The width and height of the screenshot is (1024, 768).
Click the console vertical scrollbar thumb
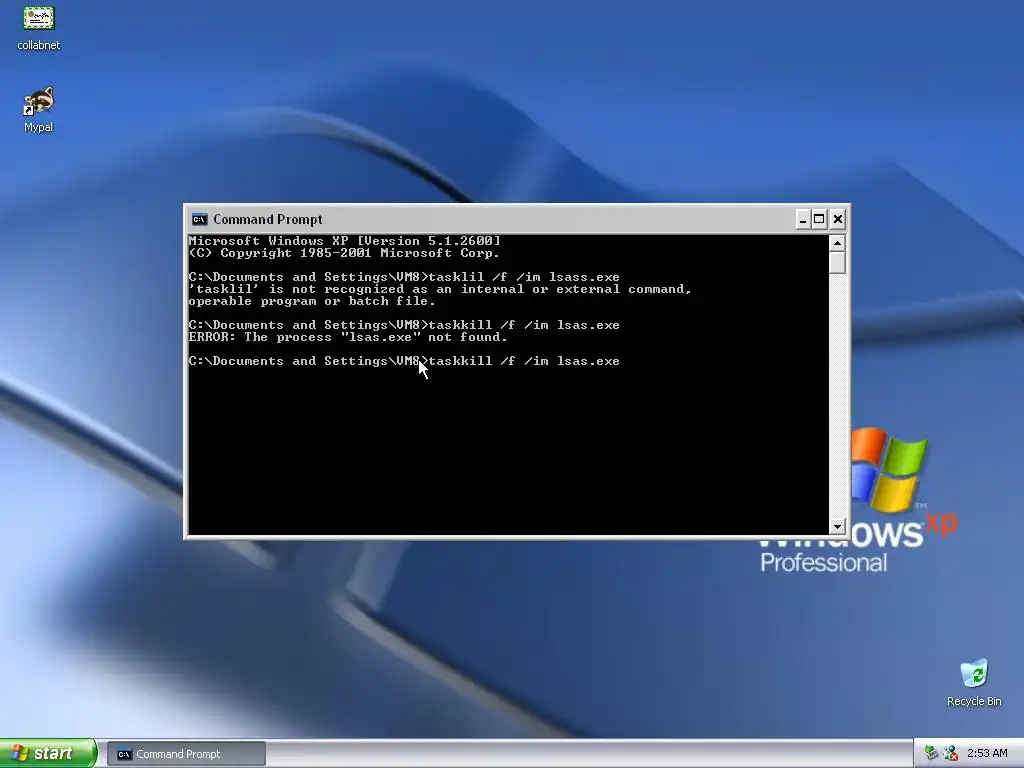tap(837, 263)
